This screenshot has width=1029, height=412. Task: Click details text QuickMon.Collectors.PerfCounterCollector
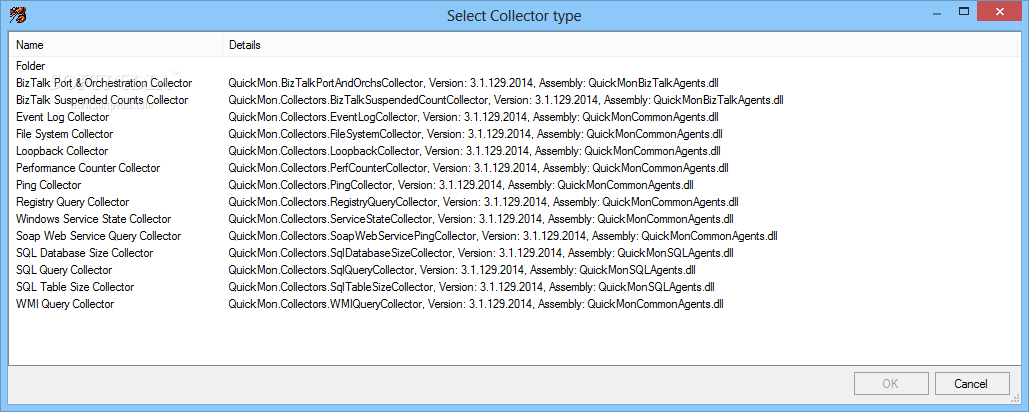(329, 169)
